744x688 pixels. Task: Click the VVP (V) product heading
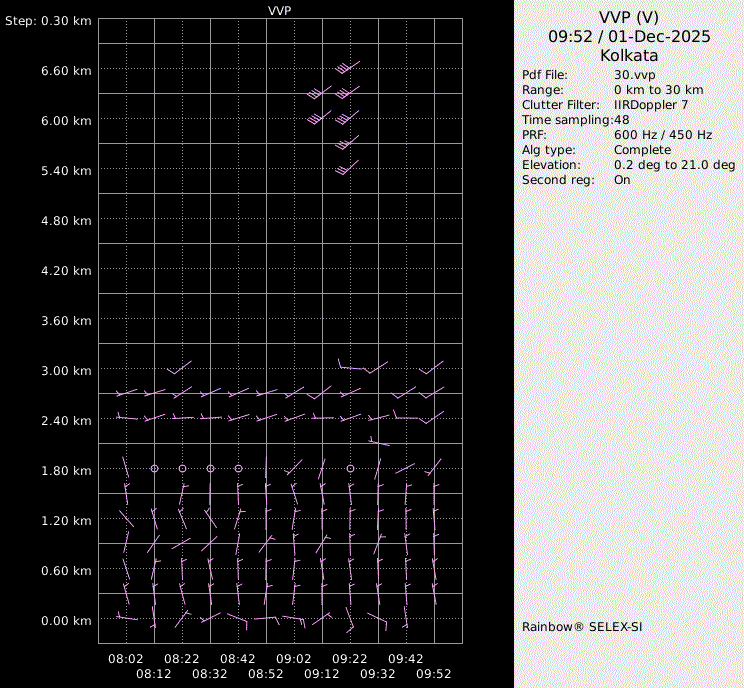click(628, 17)
